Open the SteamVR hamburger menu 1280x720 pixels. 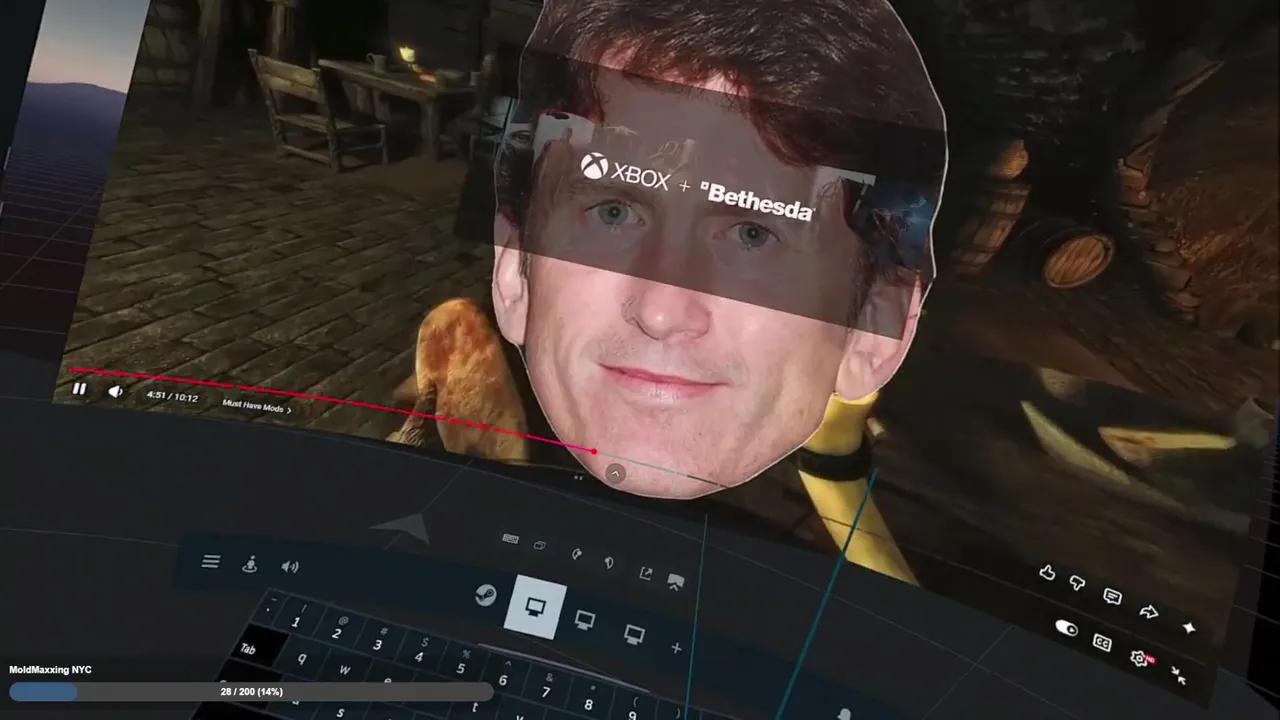(x=210, y=562)
